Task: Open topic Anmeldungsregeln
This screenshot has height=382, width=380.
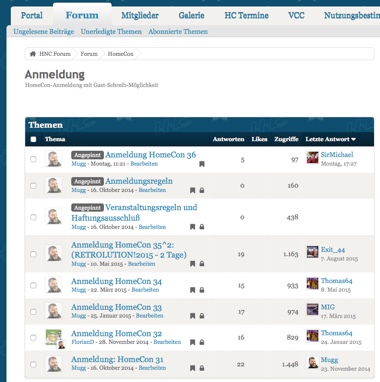Action: pyautogui.click(x=139, y=181)
